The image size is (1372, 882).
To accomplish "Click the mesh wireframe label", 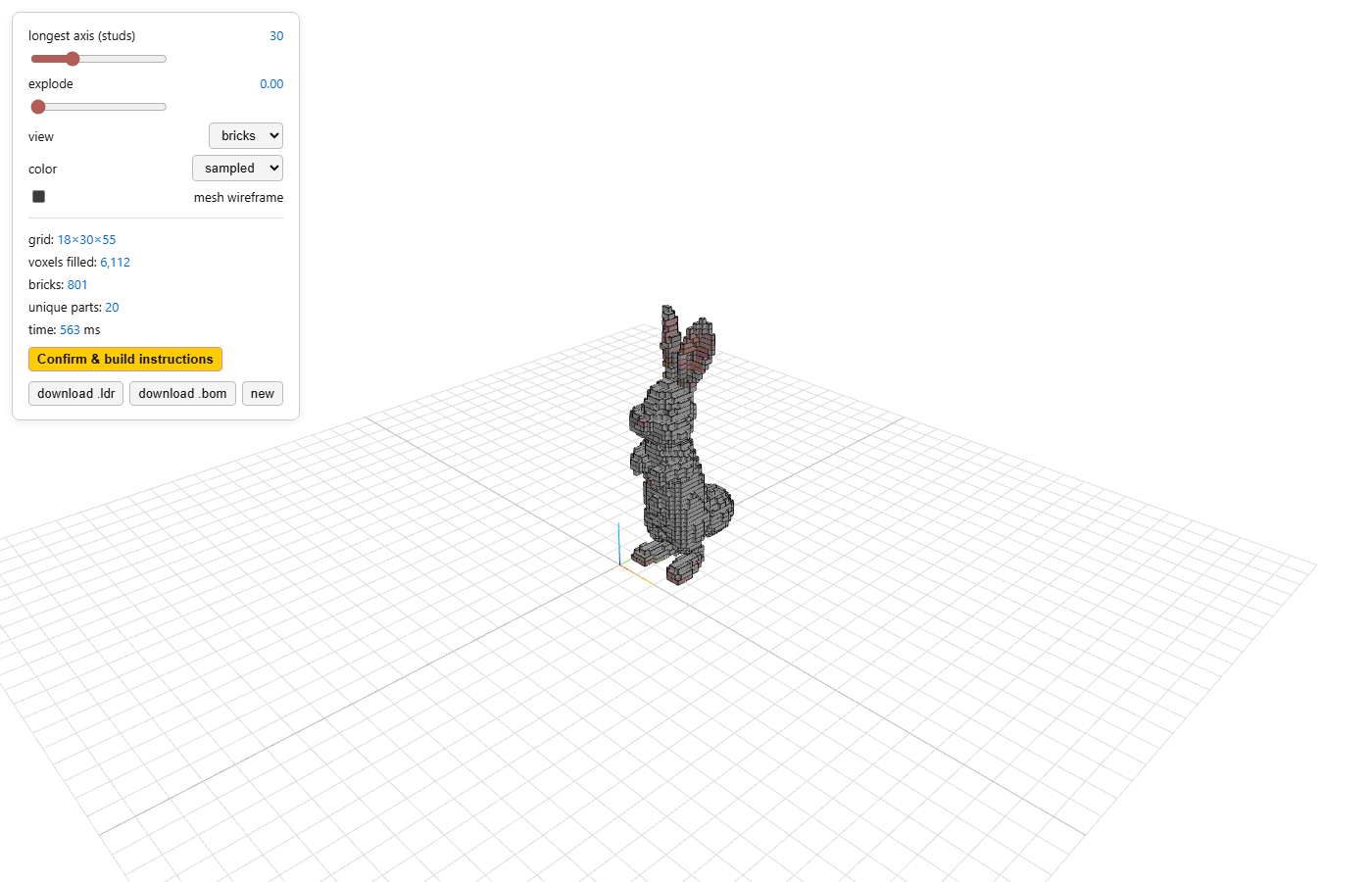I will click(x=238, y=197).
